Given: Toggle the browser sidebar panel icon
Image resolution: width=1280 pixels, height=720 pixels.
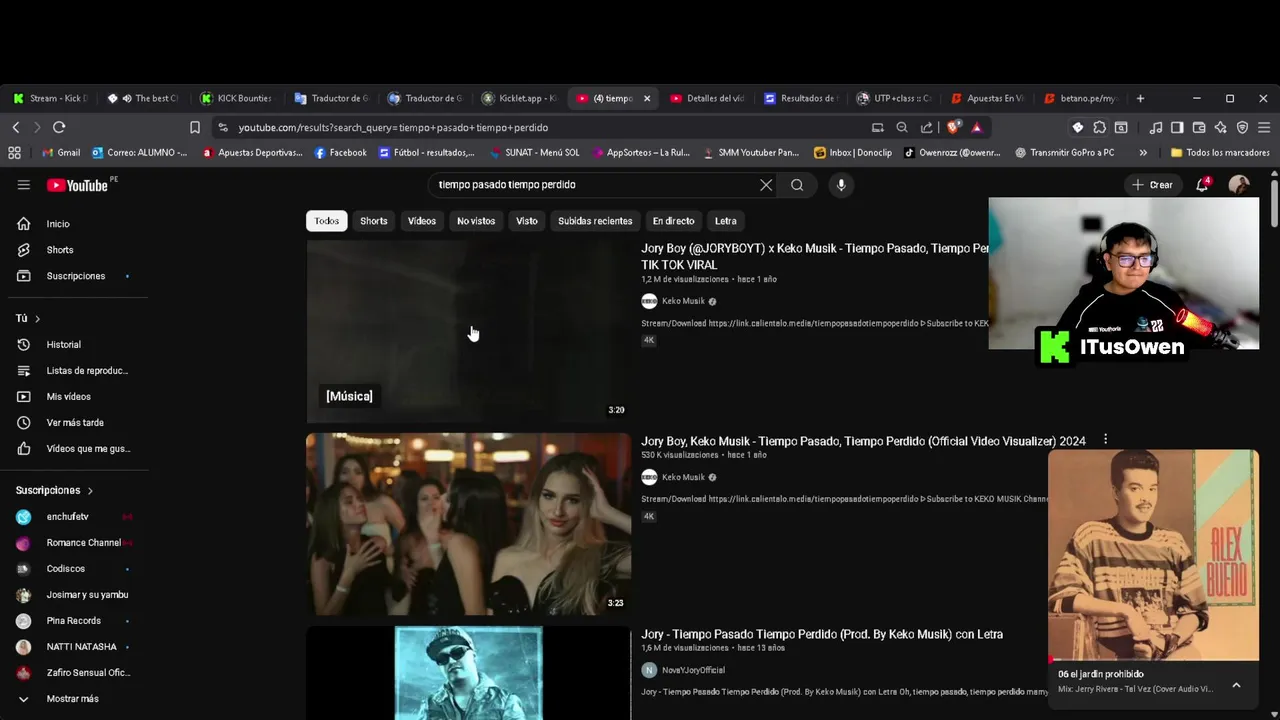Looking at the screenshot, I should (1177, 128).
